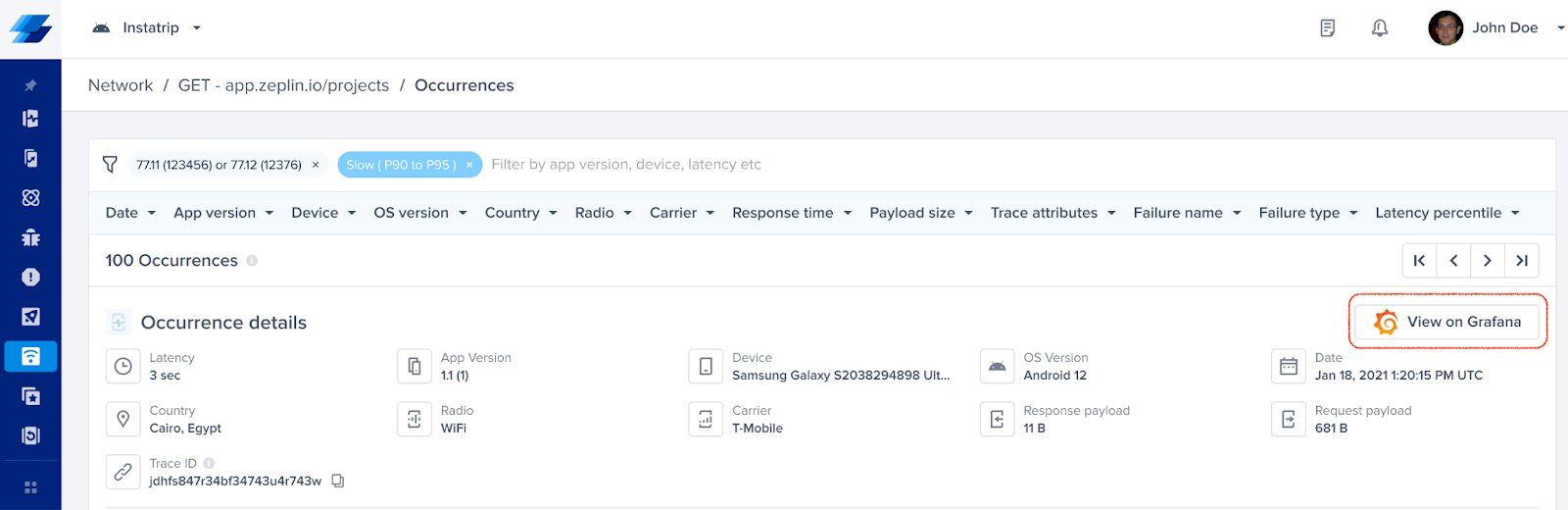Open the crash alert exclamation sidebar icon
Screen dimensions: 1568x510
click(30, 277)
